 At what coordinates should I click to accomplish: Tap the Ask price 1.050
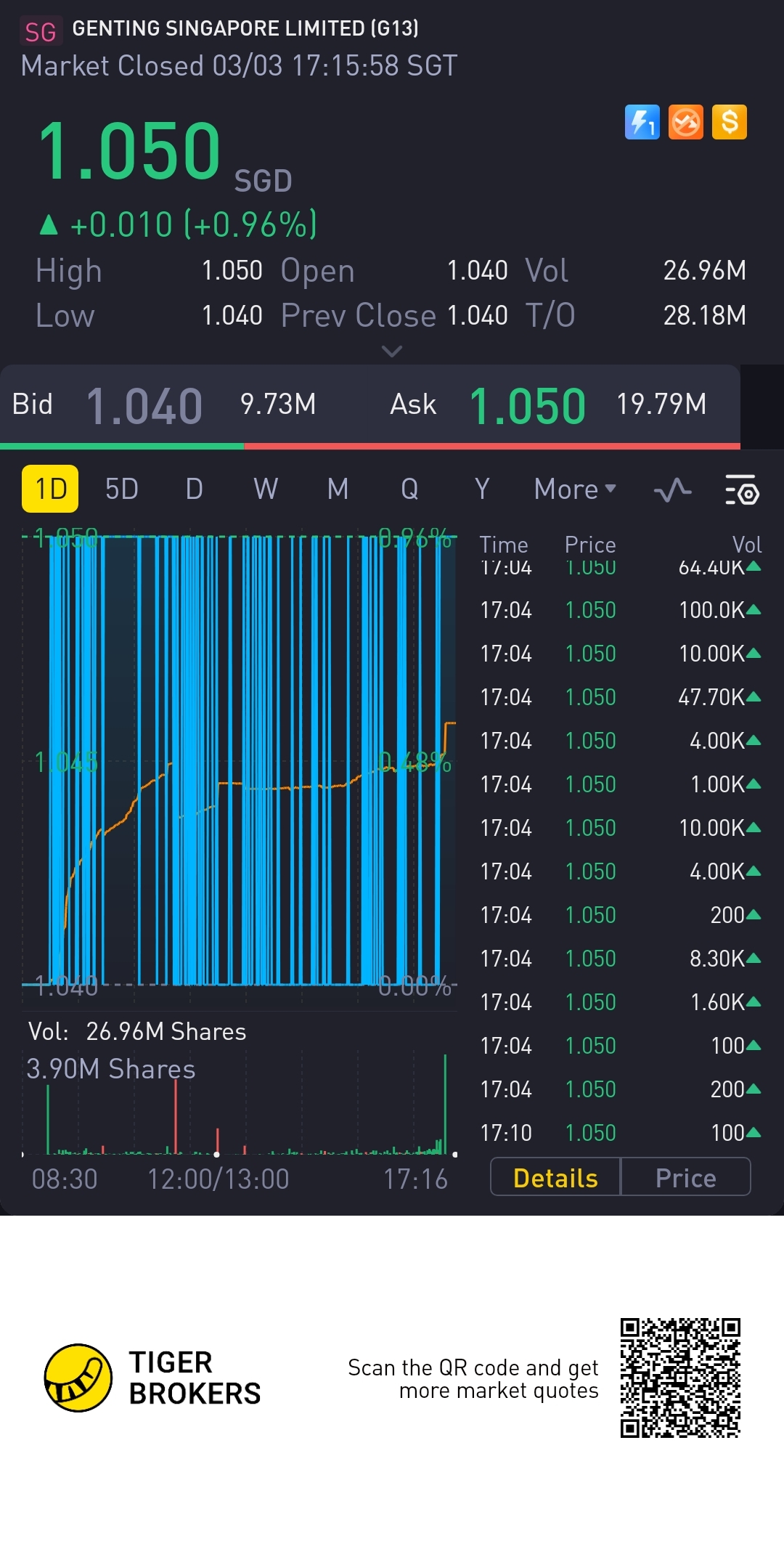point(527,405)
